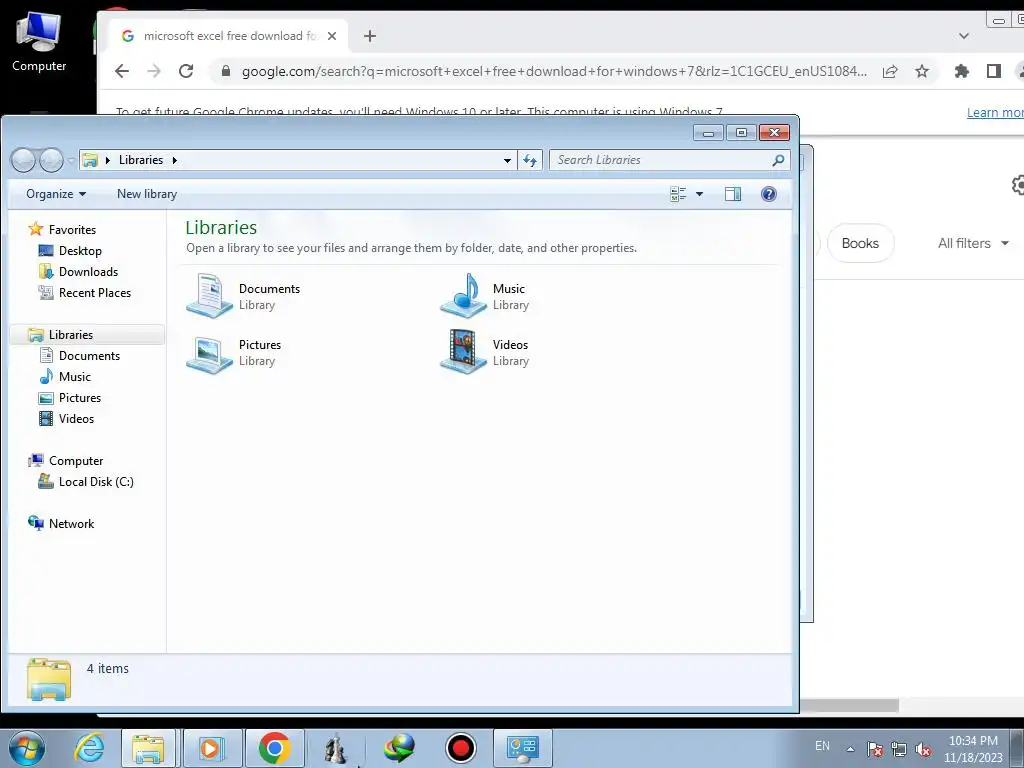Viewport: 1024px width, 768px height.
Task: Click the Search Libraries input field
Action: point(661,160)
